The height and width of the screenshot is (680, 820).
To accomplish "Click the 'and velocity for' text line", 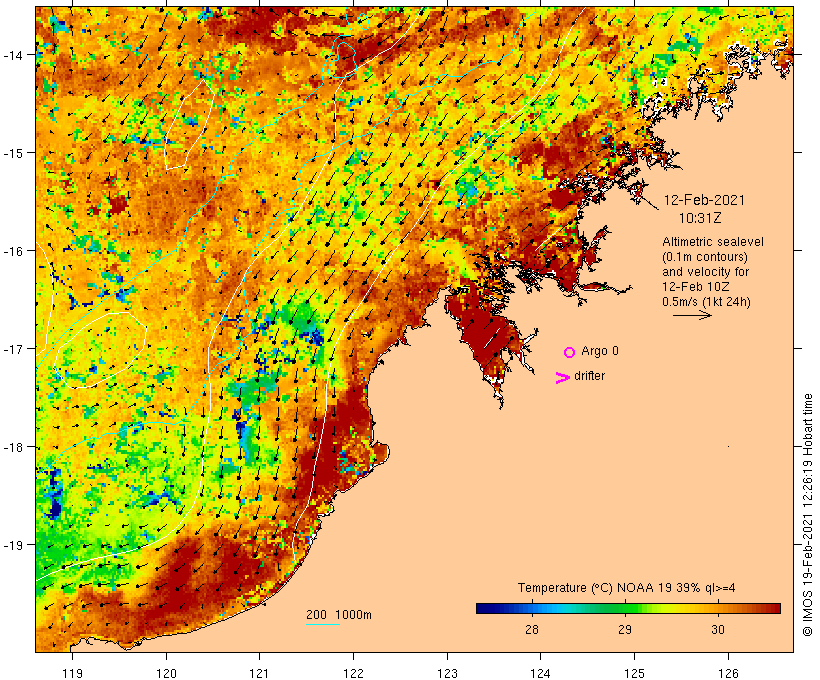I will tap(705, 272).
